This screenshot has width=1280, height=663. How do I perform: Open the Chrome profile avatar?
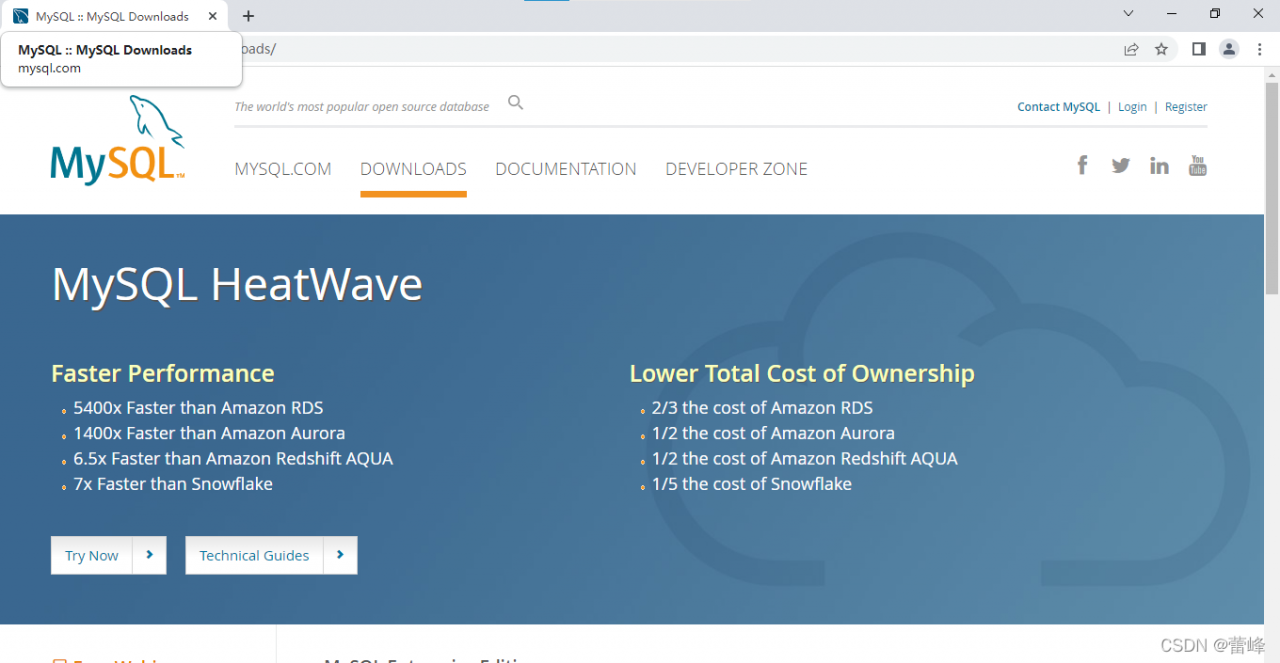[x=1229, y=49]
